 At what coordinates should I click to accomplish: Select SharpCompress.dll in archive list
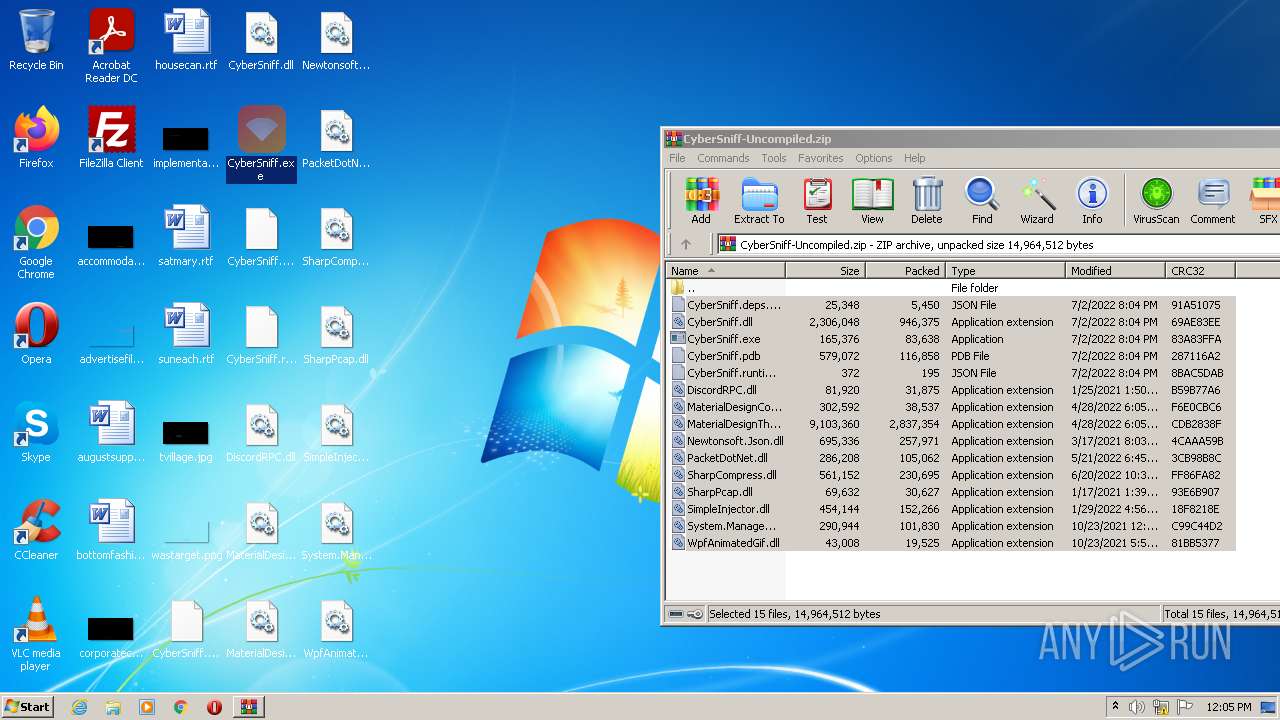pyautogui.click(x=951, y=475)
